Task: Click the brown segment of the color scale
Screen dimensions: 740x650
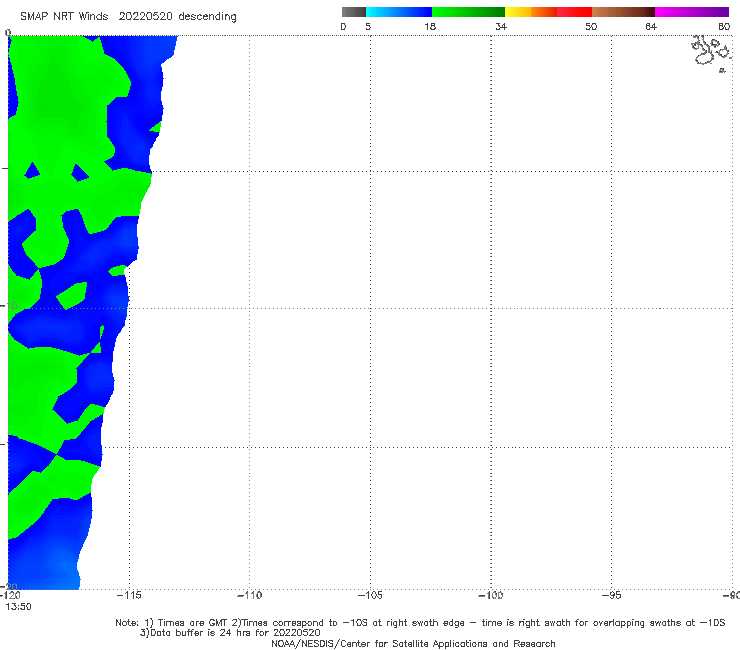Action: coord(623,12)
